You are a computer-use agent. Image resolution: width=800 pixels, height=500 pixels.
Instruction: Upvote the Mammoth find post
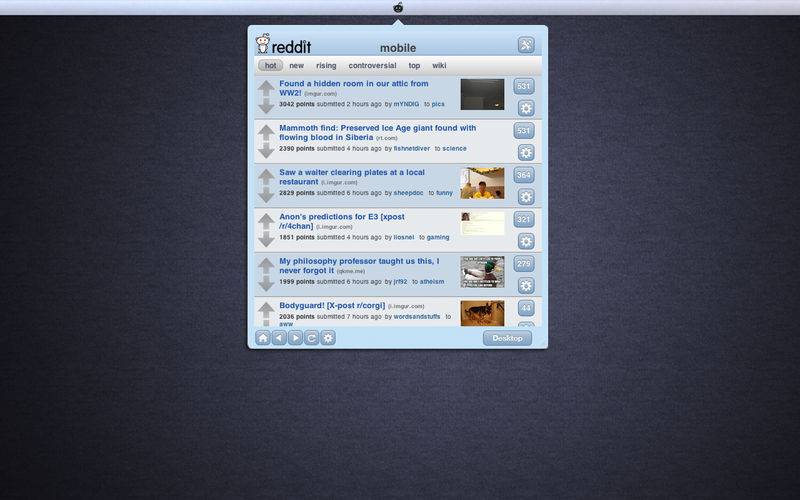click(266, 133)
